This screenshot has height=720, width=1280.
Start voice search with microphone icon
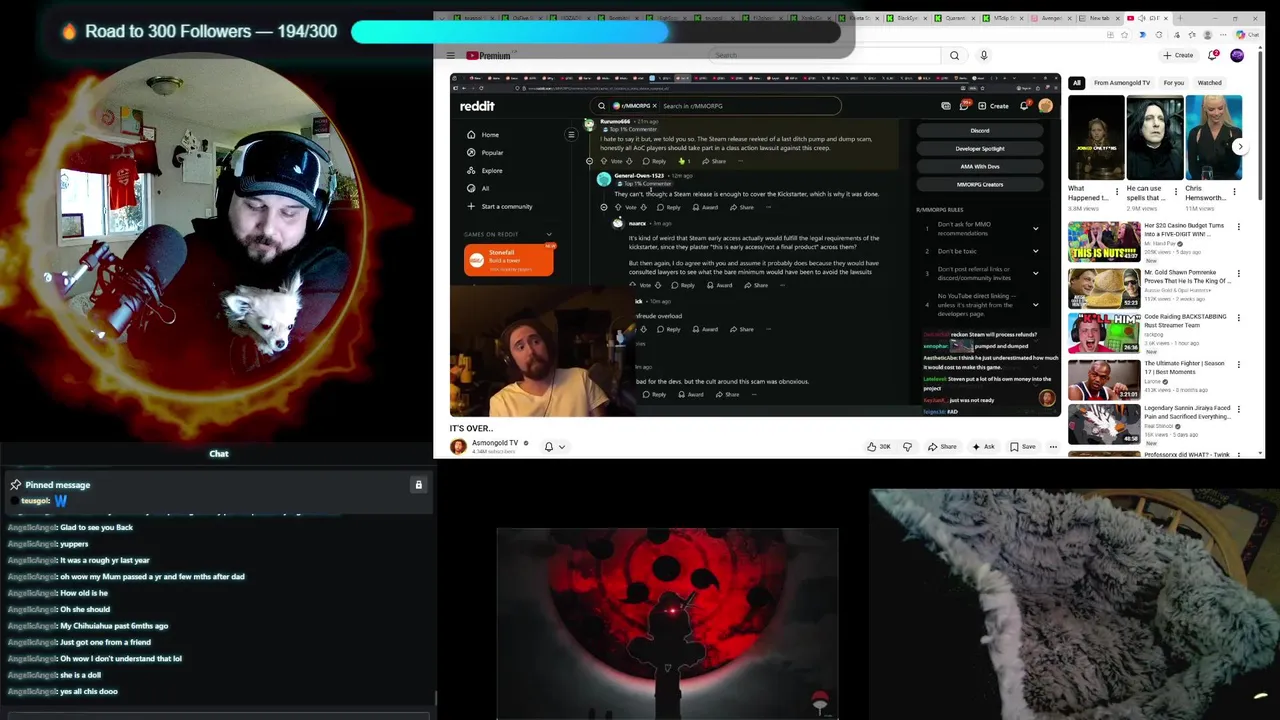tap(984, 56)
